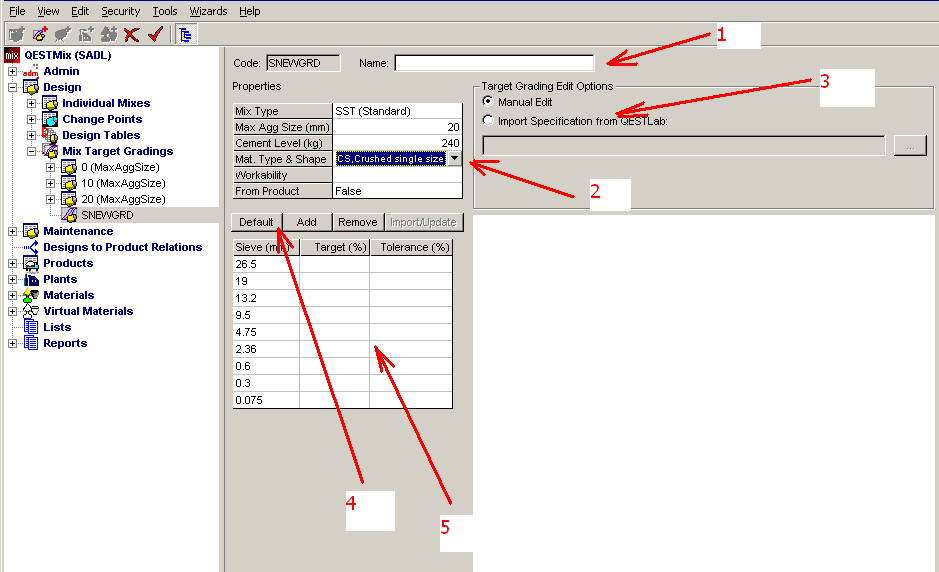The width and height of the screenshot is (939, 572).
Task: Click the Products tree node icon
Action: click(31, 263)
